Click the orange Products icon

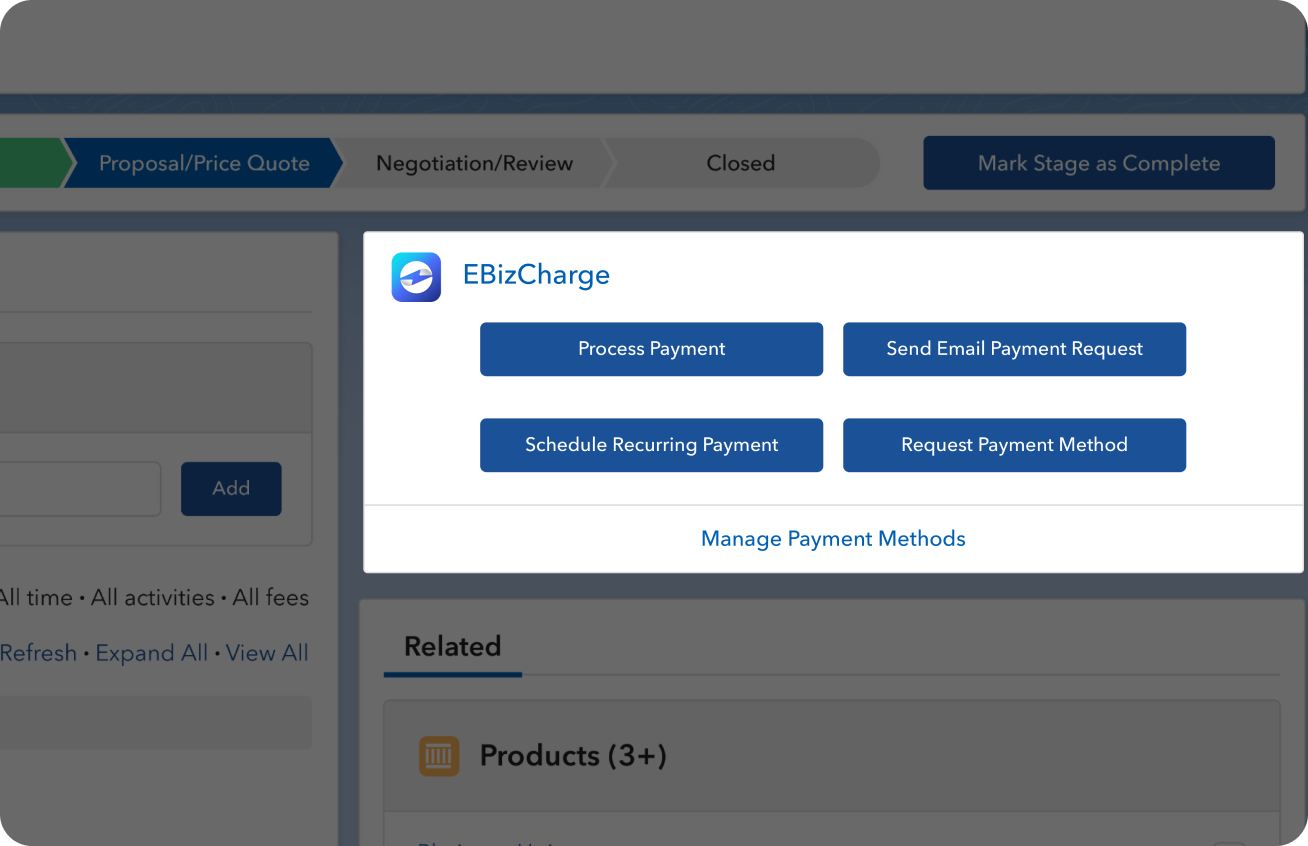pyautogui.click(x=439, y=756)
